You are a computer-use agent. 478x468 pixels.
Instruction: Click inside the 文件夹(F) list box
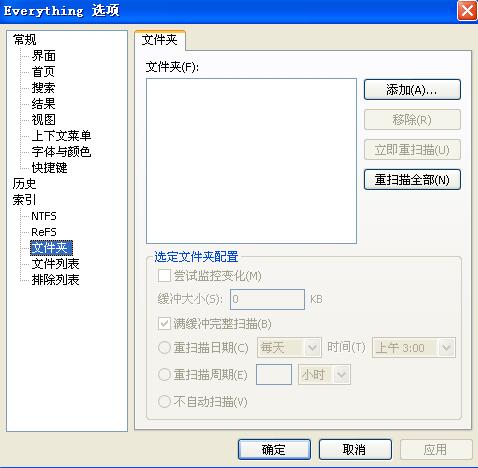point(251,161)
